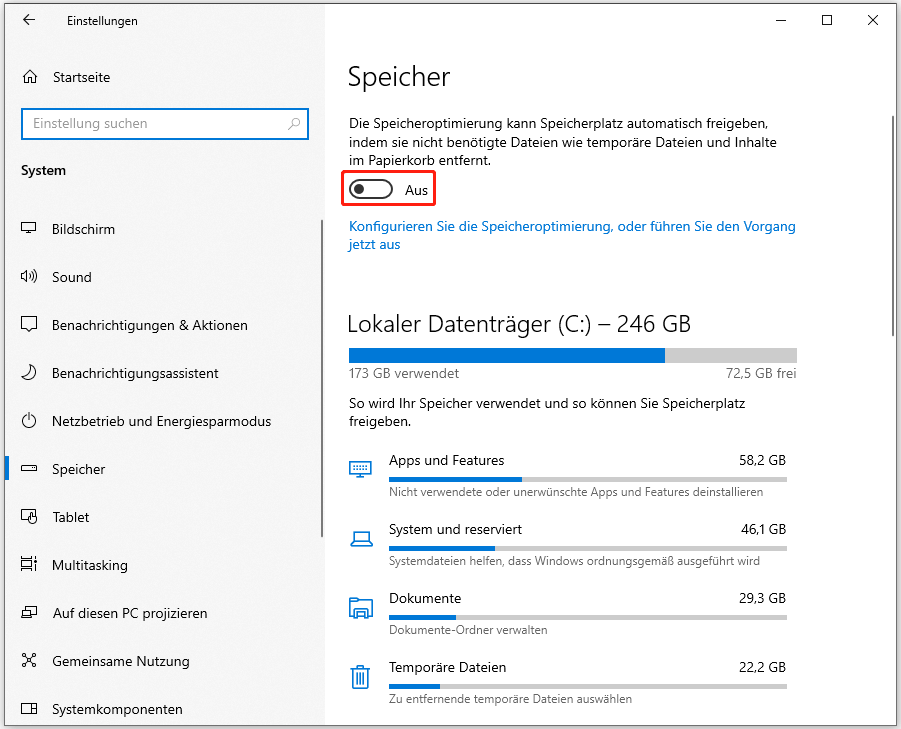The image size is (901, 729).
Task: Click the 58,2 GB value
Action: point(762,460)
